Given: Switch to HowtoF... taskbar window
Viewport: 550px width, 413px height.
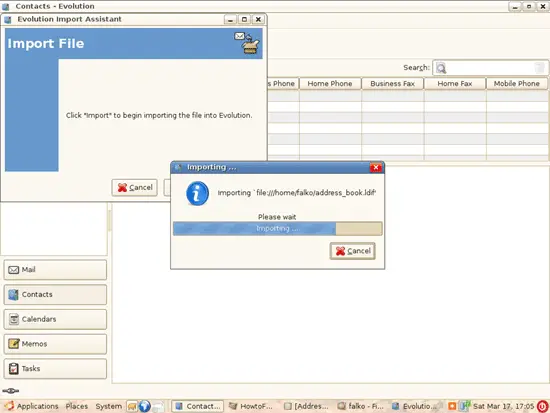Looking at the screenshot, I should point(251,406).
